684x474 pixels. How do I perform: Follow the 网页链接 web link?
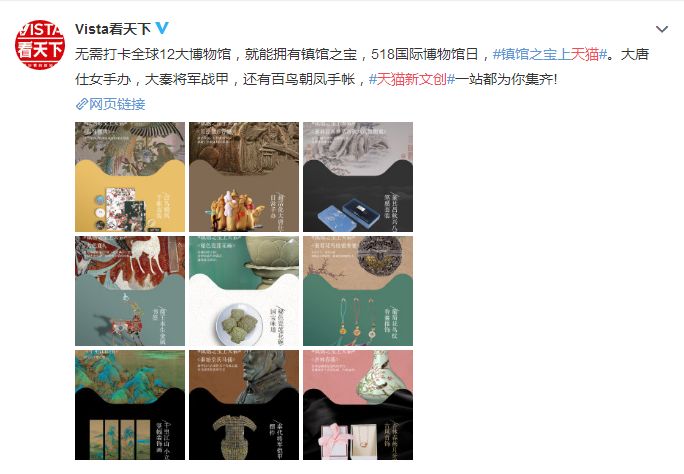[116, 104]
